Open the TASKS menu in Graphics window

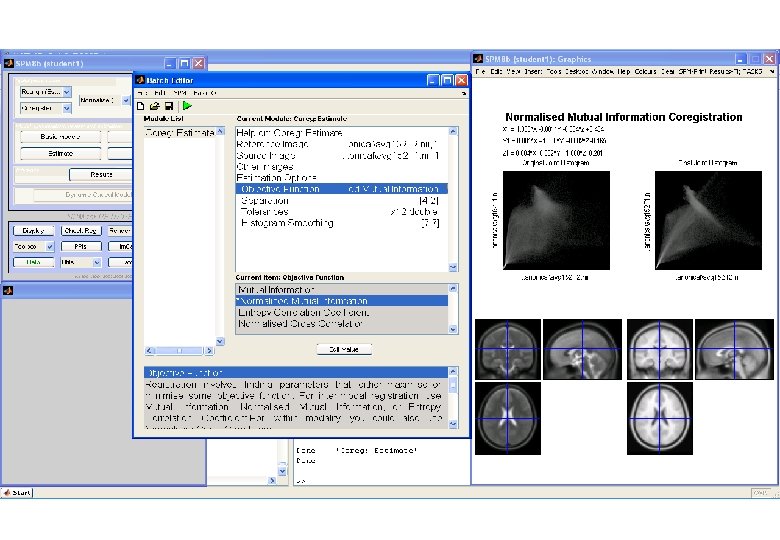pos(753,72)
